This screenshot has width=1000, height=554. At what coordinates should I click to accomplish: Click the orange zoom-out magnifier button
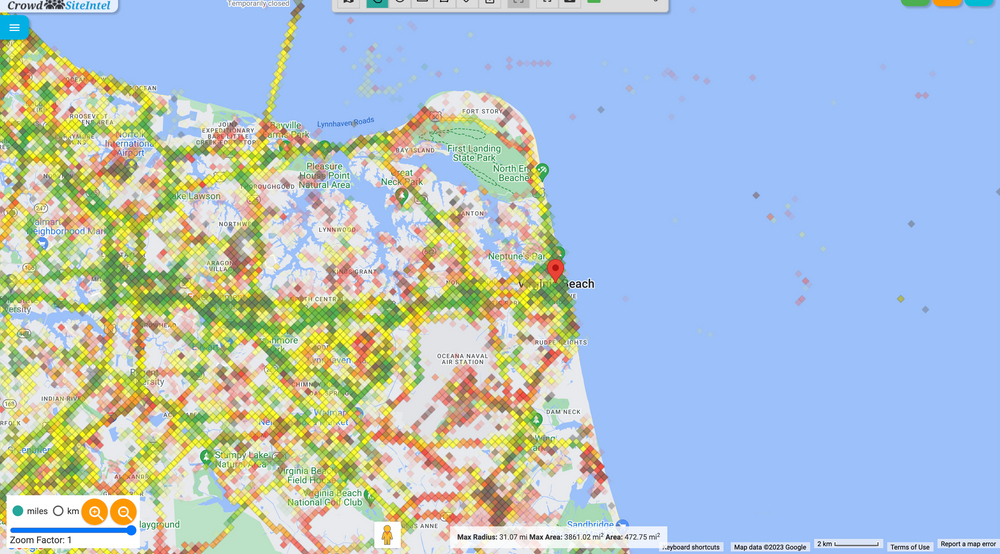point(124,512)
